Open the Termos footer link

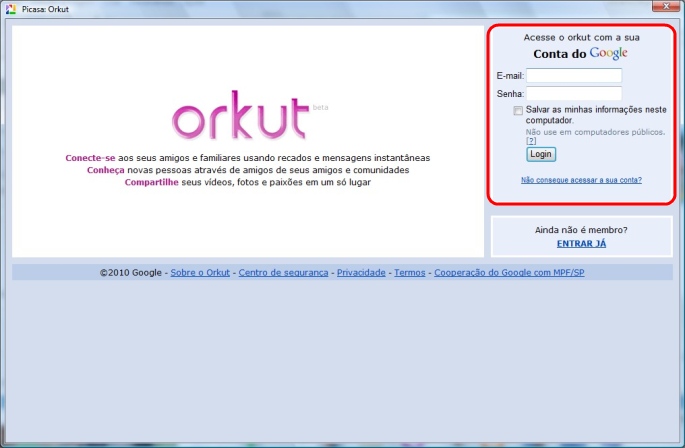[409, 273]
